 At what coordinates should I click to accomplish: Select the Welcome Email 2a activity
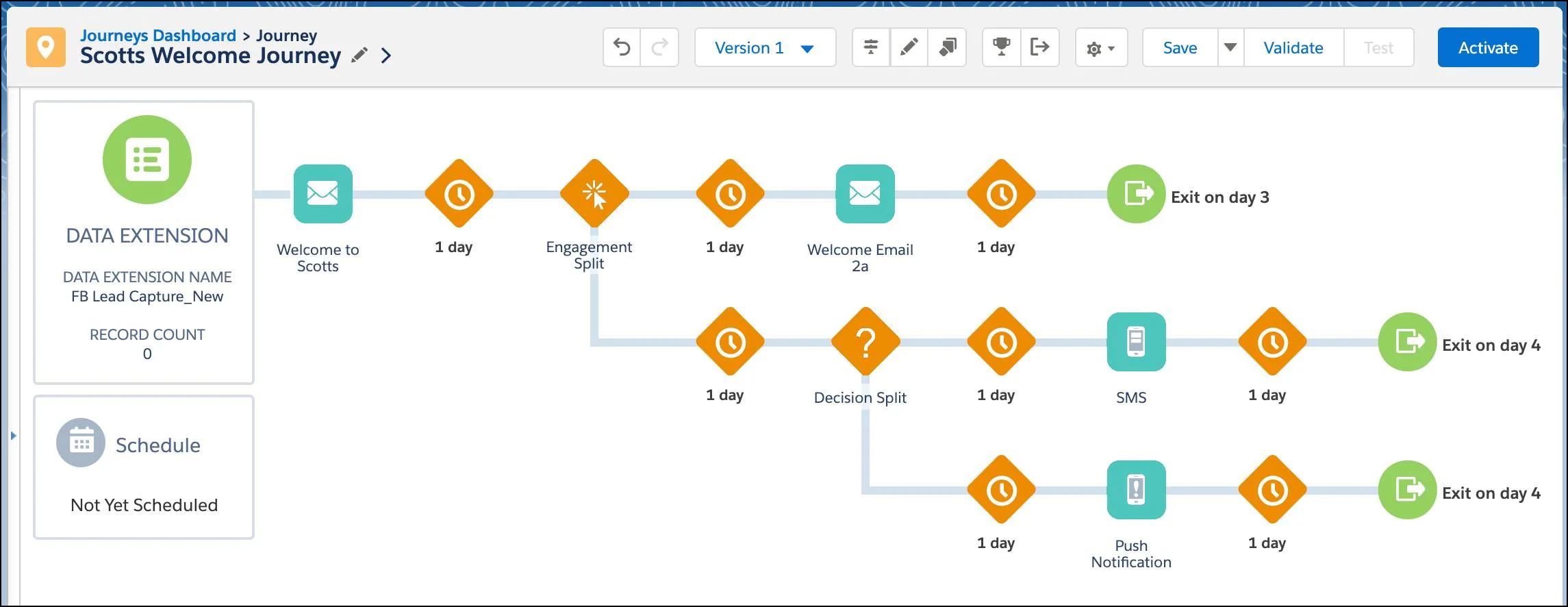tap(865, 194)
